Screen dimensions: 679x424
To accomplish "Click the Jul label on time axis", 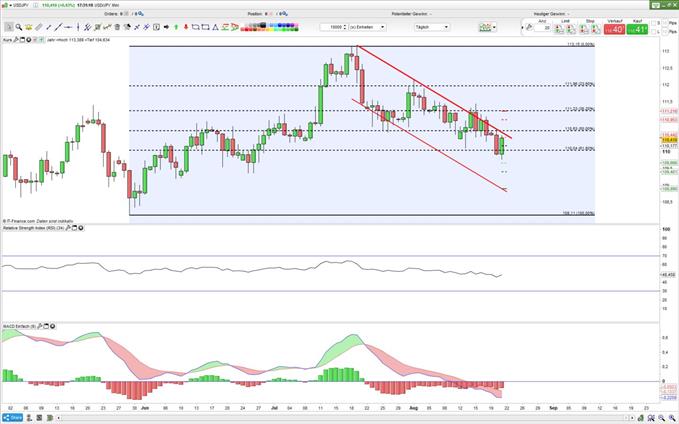I will pos(275,408).
